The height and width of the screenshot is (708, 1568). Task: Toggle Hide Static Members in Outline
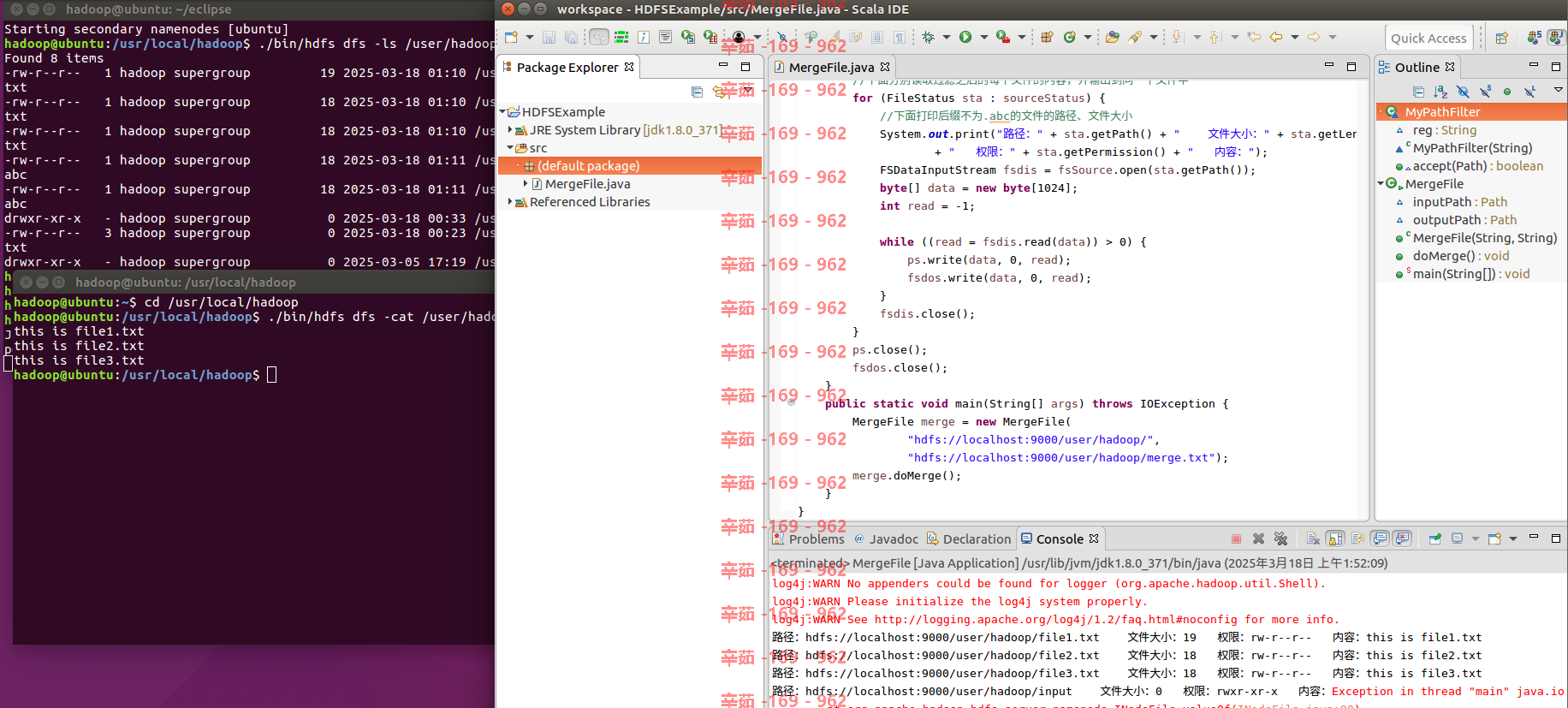coord(1485,92)
